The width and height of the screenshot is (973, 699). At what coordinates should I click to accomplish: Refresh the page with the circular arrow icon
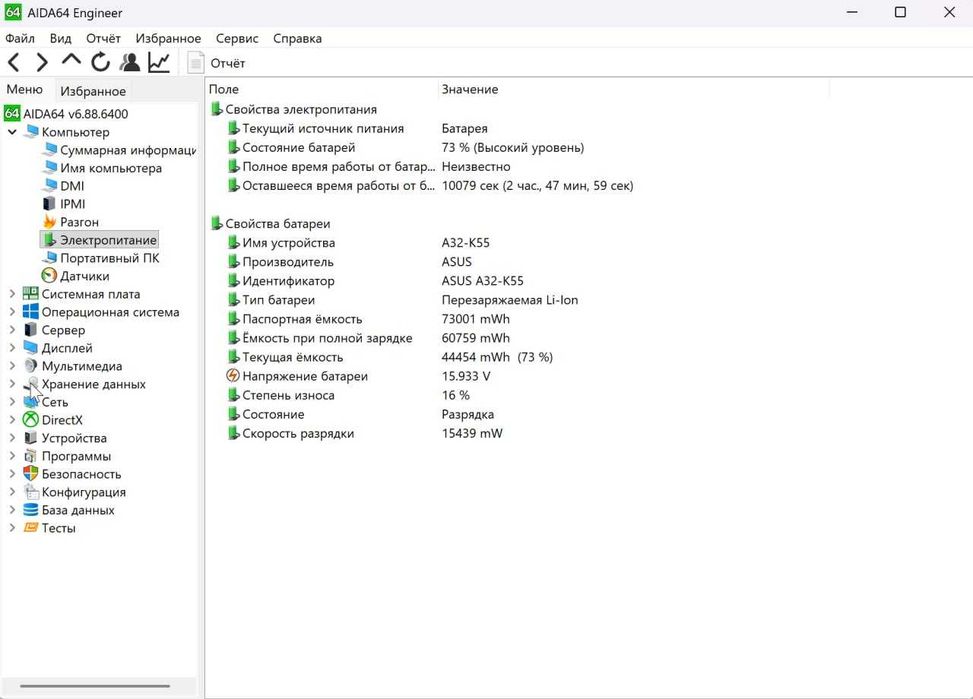click(x=100, y=62)
